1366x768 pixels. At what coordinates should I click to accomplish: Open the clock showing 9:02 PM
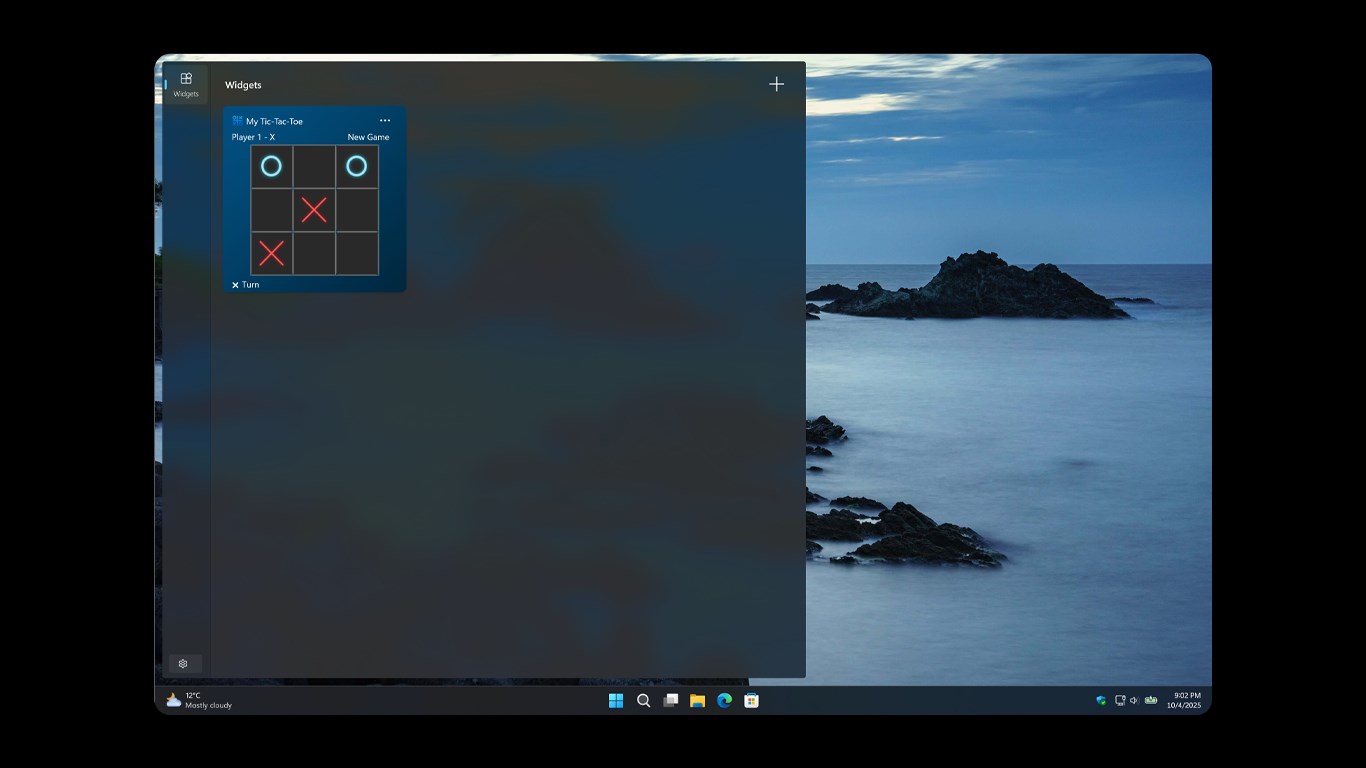click(1184, 700)
